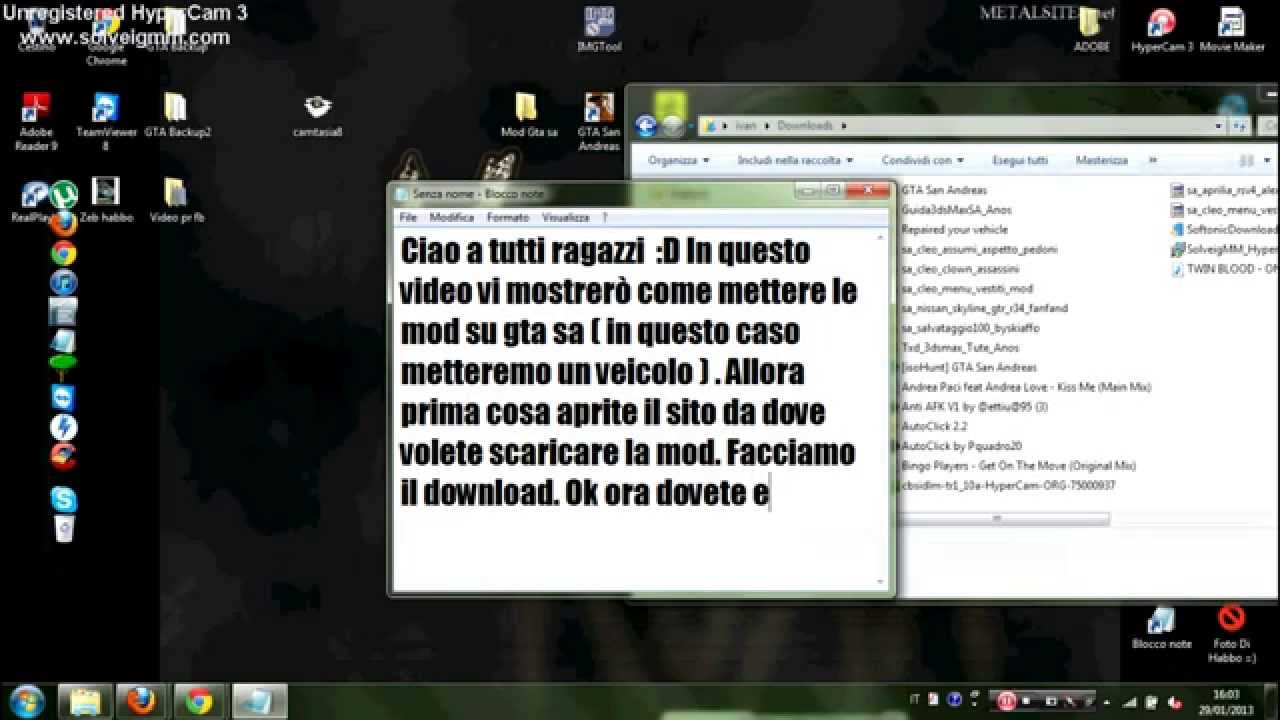
Task: Click Masterizza in Explorer toolbar
Action: click(1102, 160)
